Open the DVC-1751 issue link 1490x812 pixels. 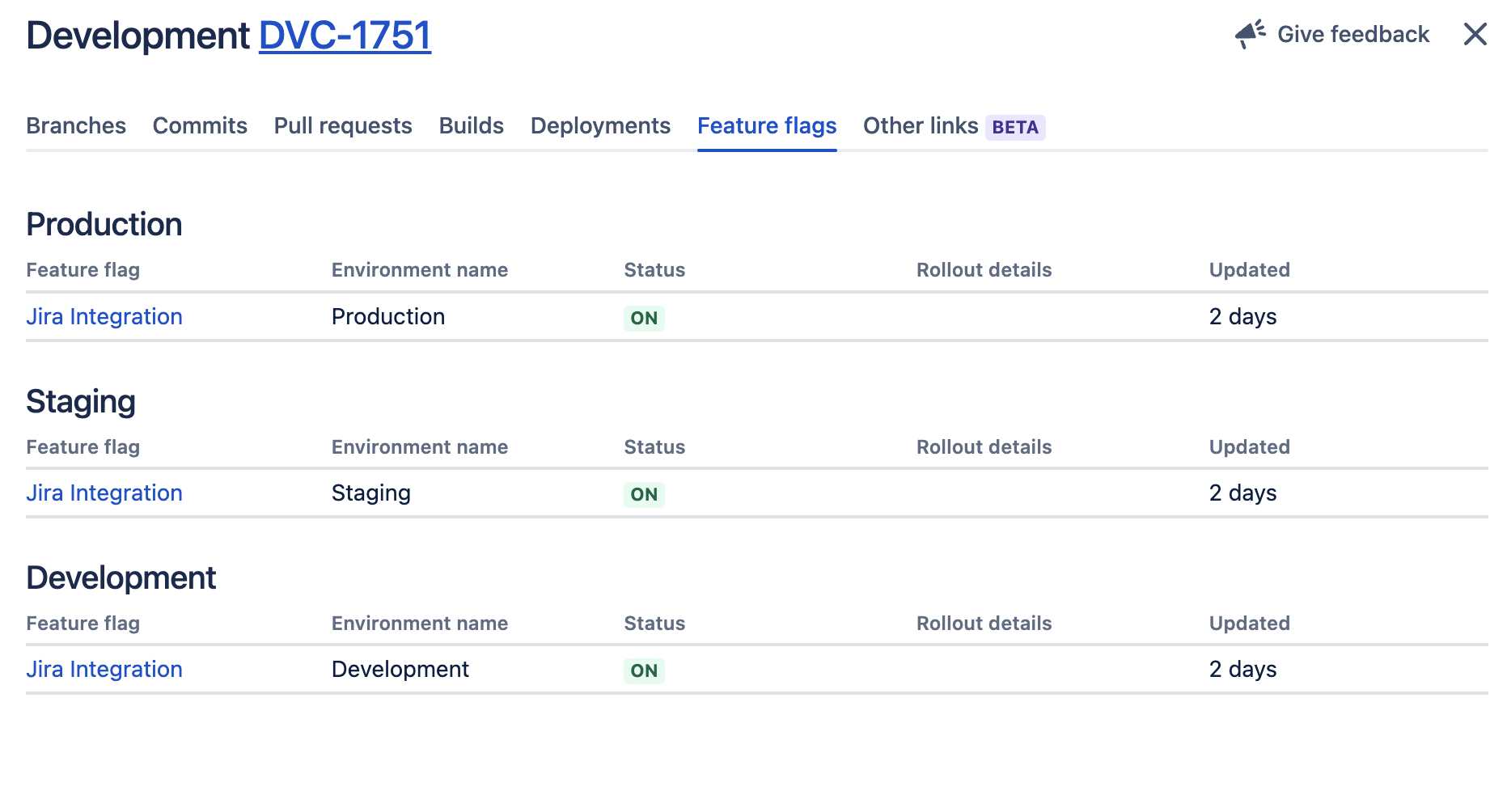point(344,34)
